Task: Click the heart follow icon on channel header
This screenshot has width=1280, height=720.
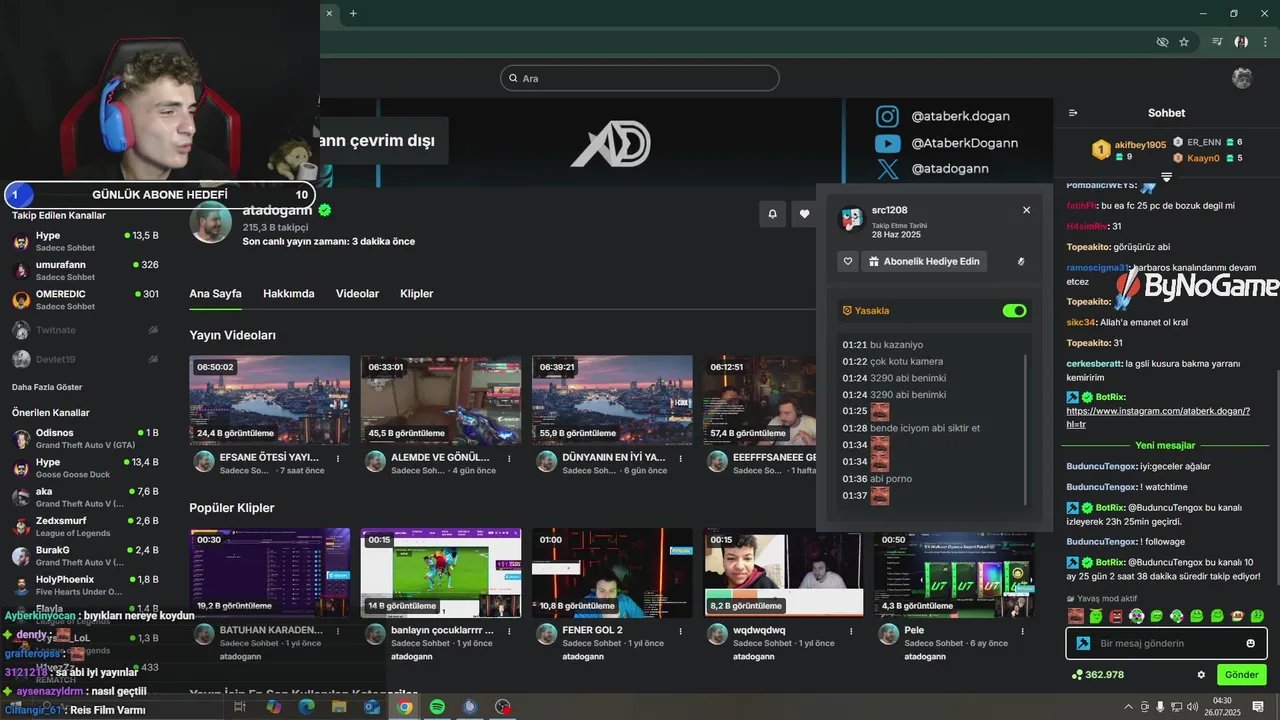Action: coord(804,213)
